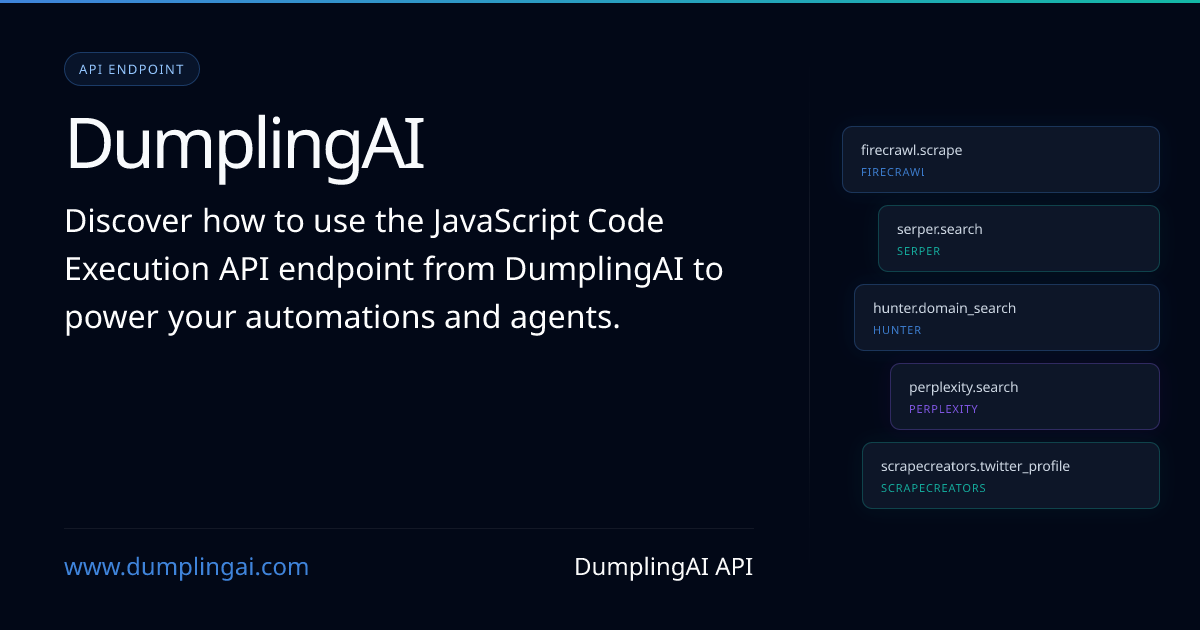Click the HUNTER provider label

click(x=897, y=330)
